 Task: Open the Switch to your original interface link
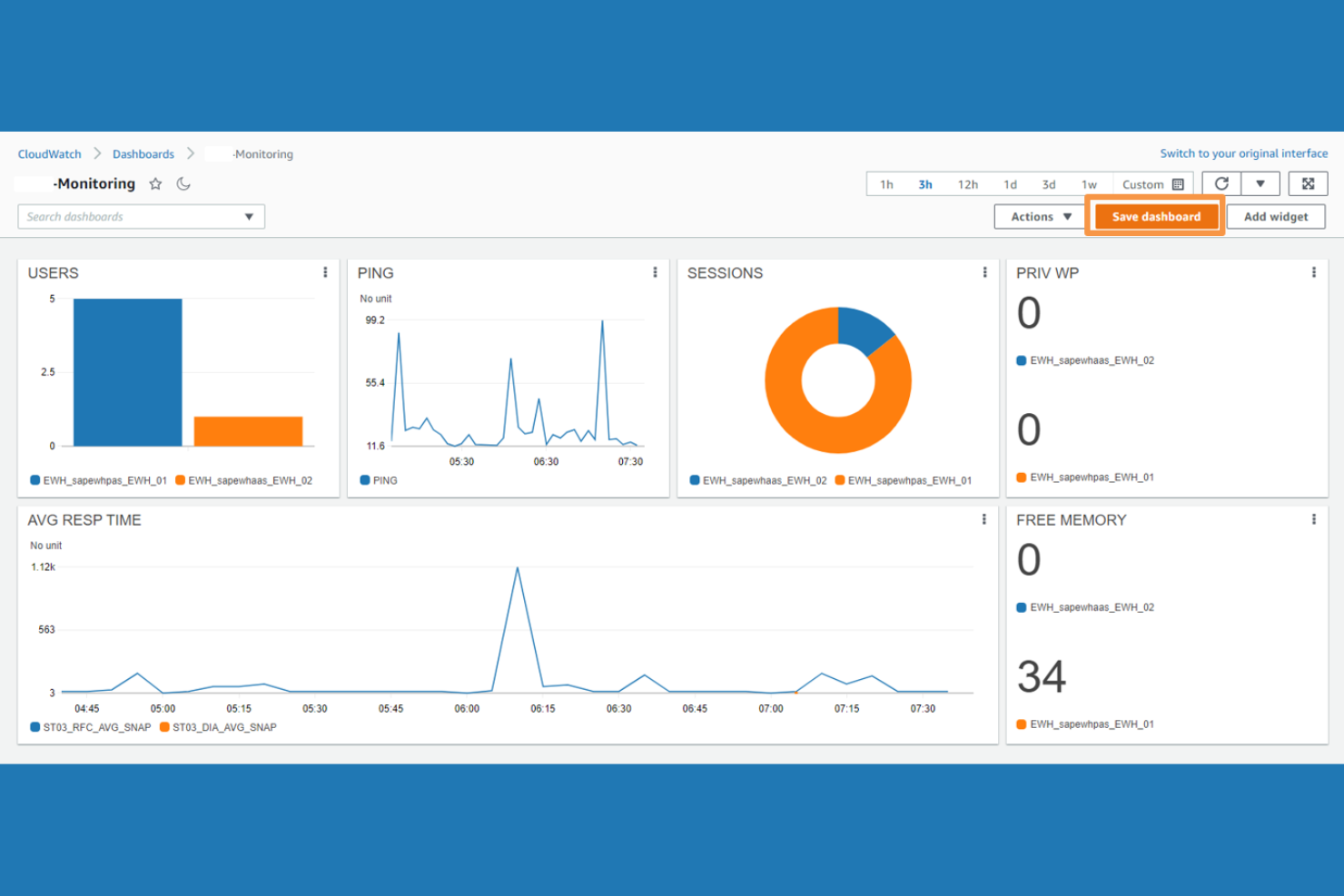(x=1243, y=153)
